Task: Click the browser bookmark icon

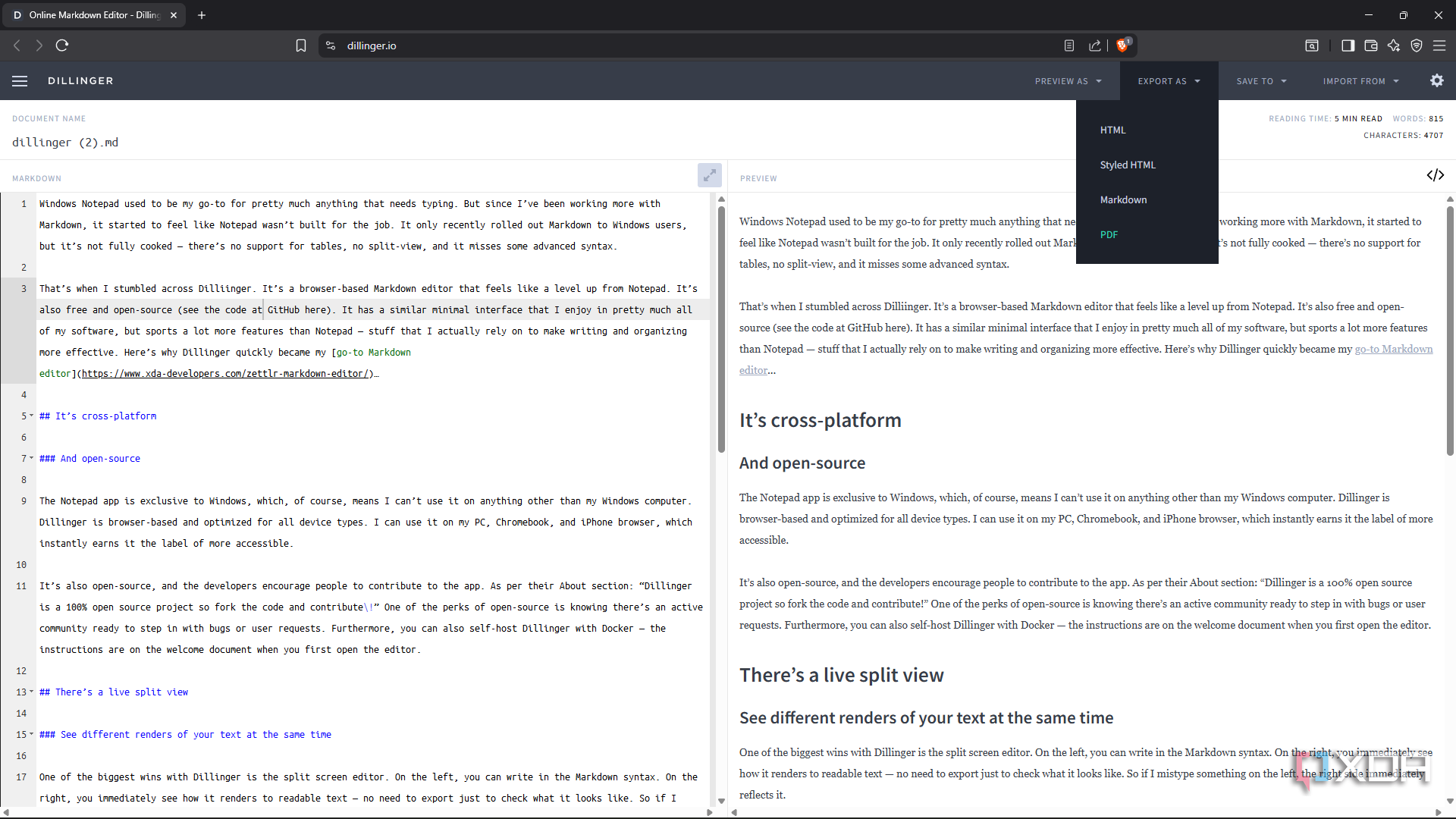Action: click(x=301, y=45)
